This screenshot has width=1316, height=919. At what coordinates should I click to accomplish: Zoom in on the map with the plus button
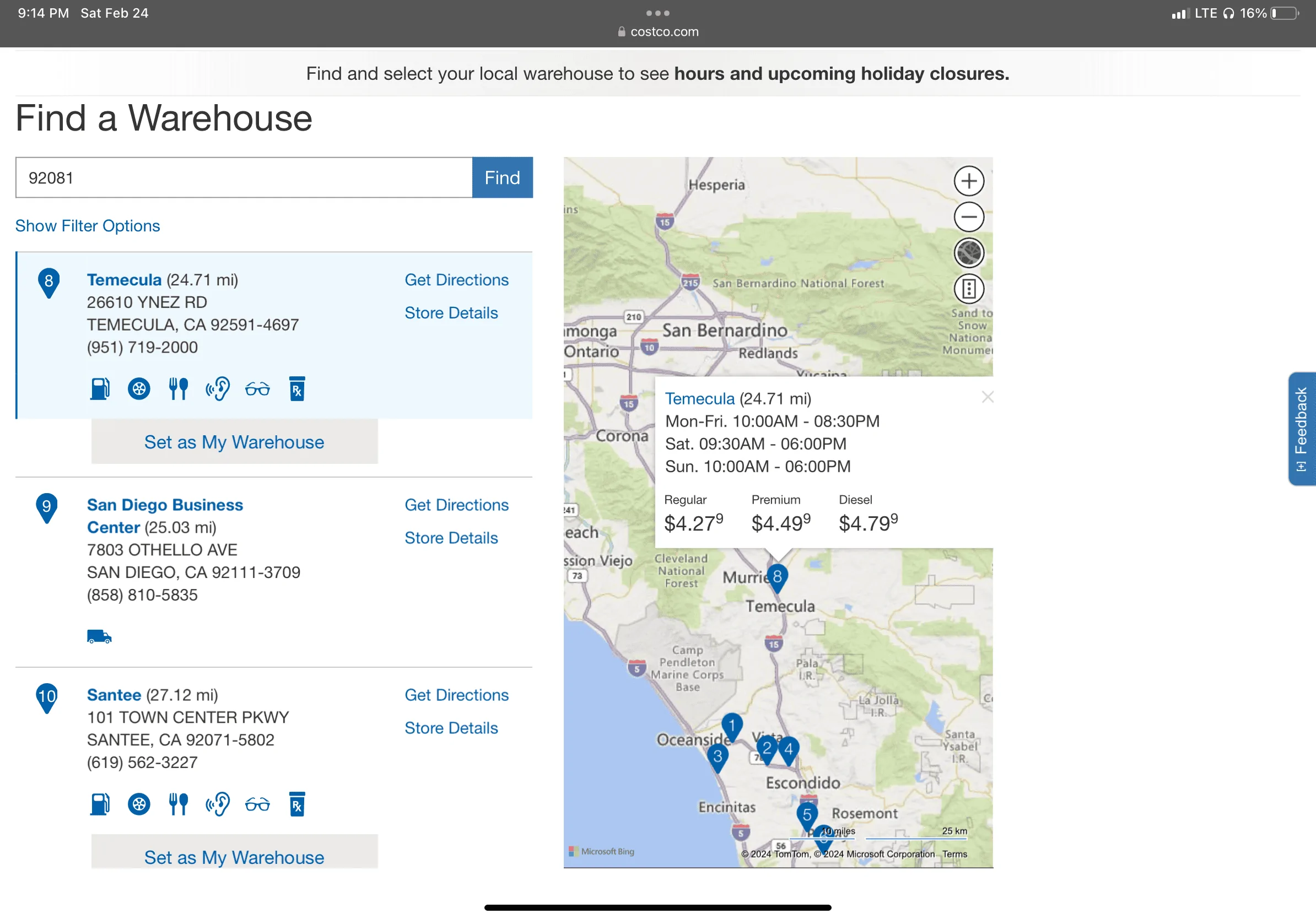(969, 181)
